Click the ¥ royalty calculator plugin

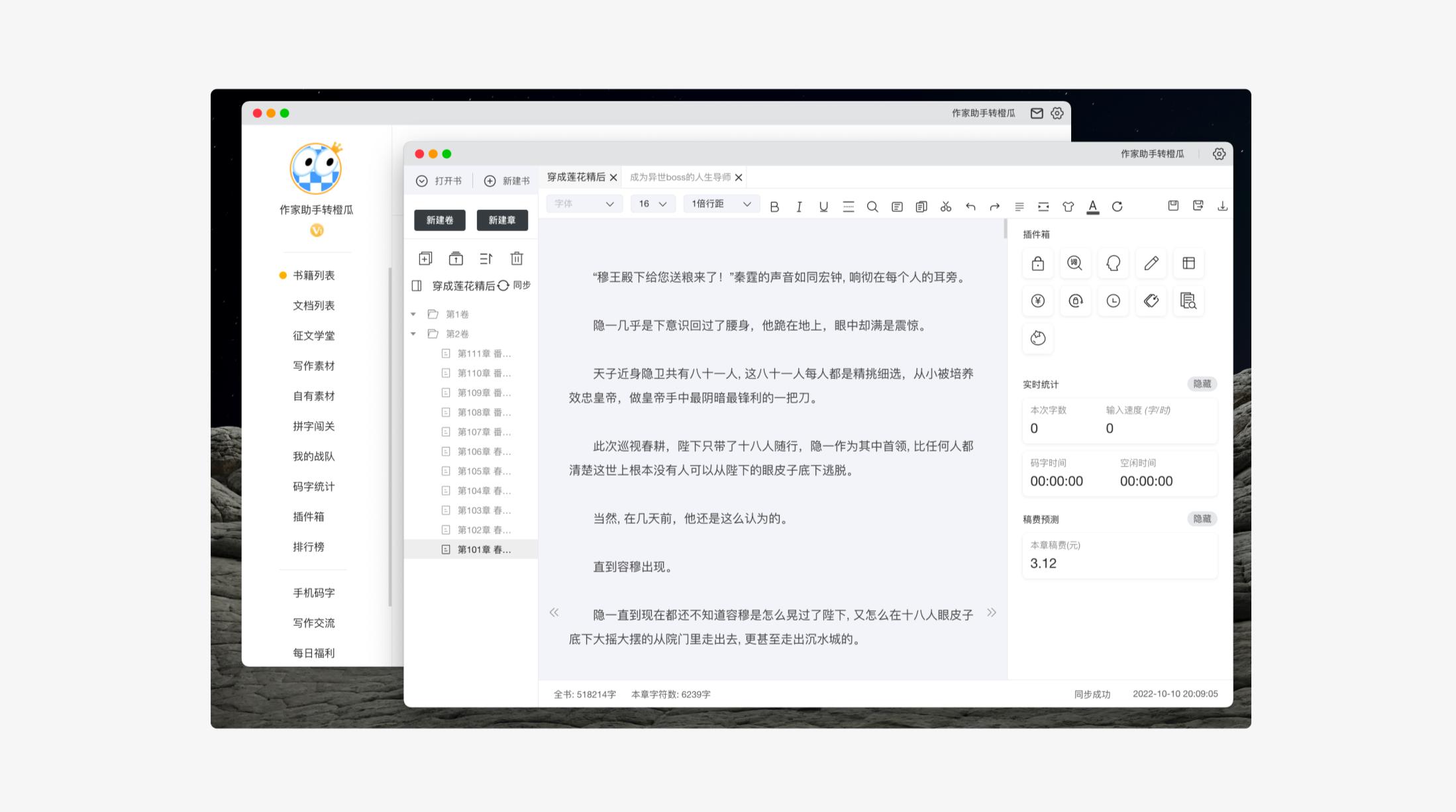coord(1038,301)
